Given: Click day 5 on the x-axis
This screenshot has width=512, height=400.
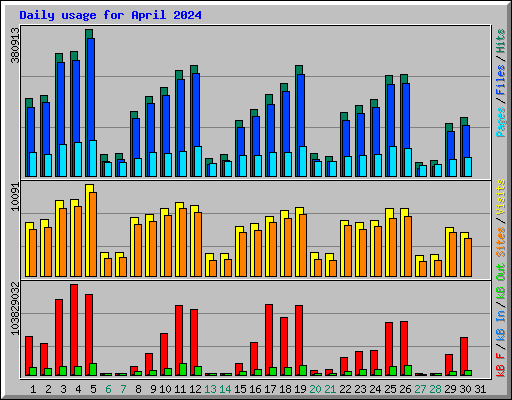Looking at the screenshot, I should (93, 389).
